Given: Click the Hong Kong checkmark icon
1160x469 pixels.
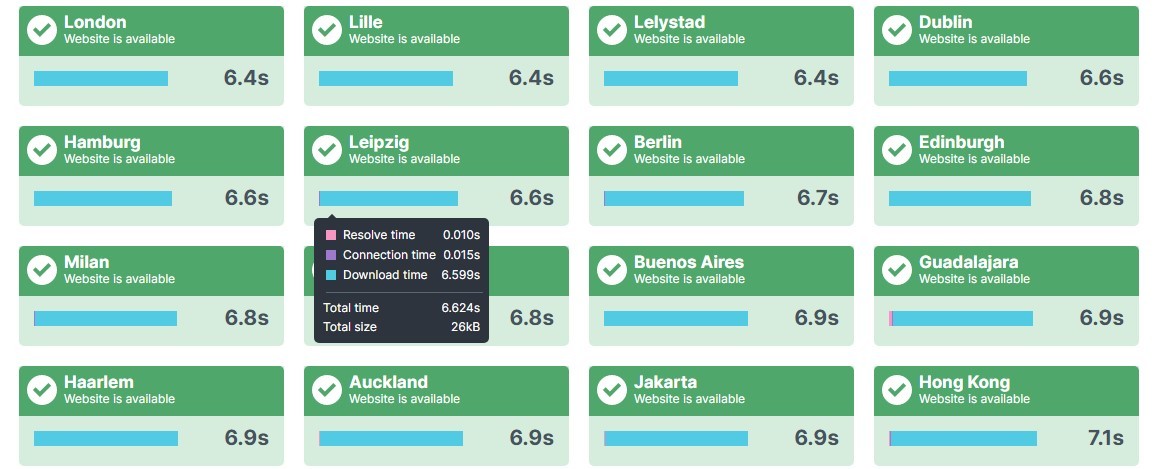Looking at the screenshot, I should [x=897, y=390].
